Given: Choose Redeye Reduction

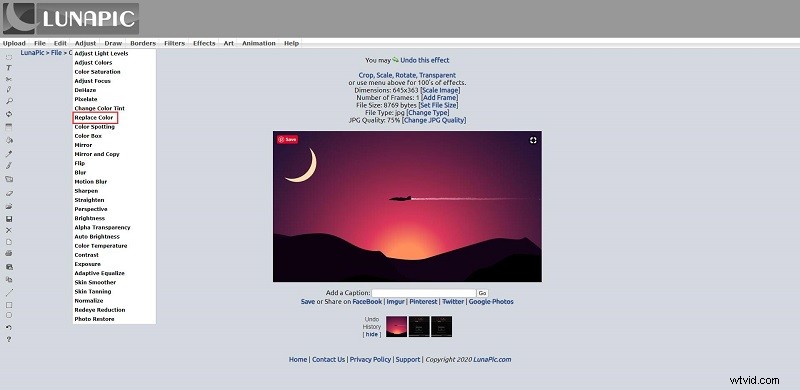Looking at the screenshot, I should click(x=100, y=310).
